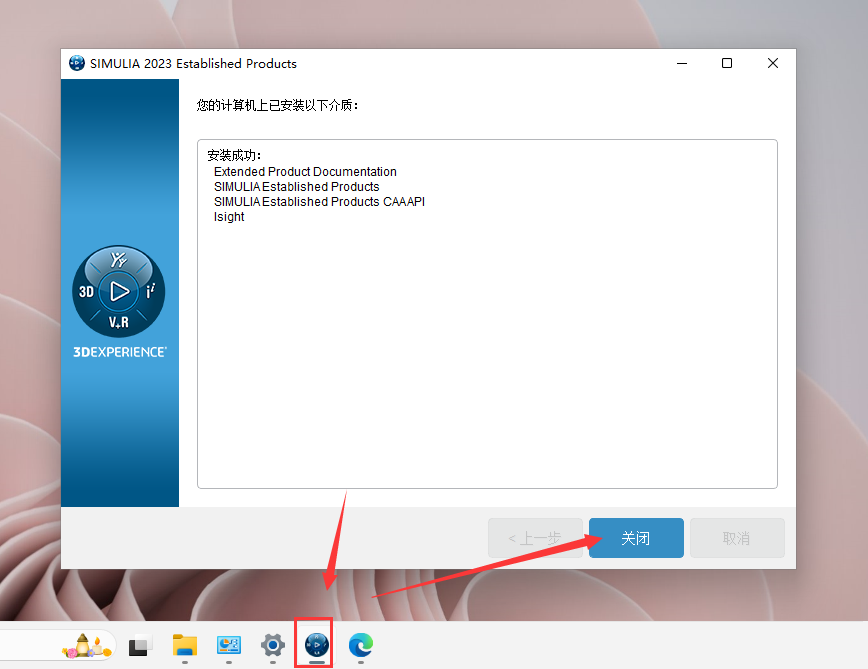
Task: Maximize the SIMULIA installer window
Action: (x=727, y=63)
